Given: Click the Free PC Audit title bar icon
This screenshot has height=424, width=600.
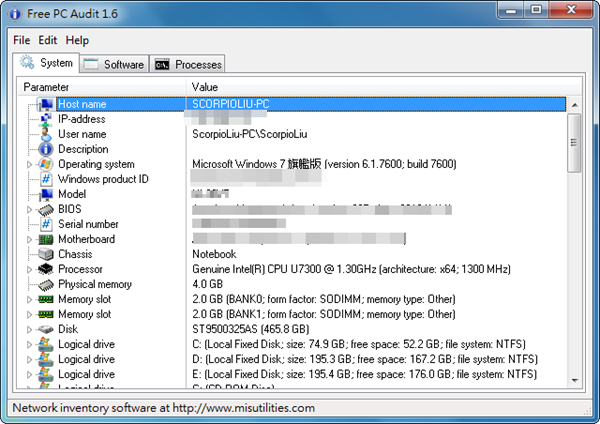Looking at the screenshot, I should click(x=15, y=14).
